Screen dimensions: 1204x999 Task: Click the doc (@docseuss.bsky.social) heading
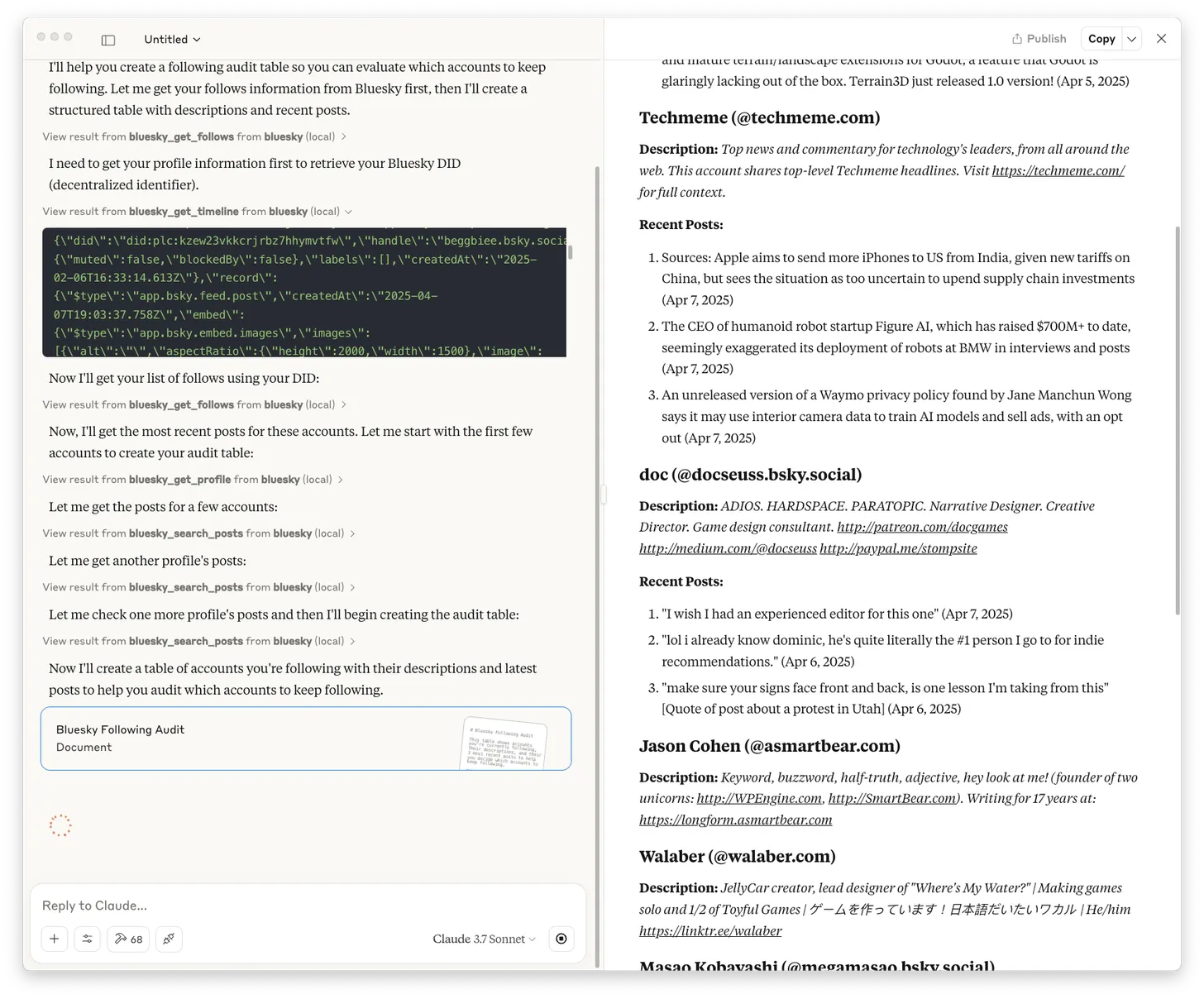point(750,475)
